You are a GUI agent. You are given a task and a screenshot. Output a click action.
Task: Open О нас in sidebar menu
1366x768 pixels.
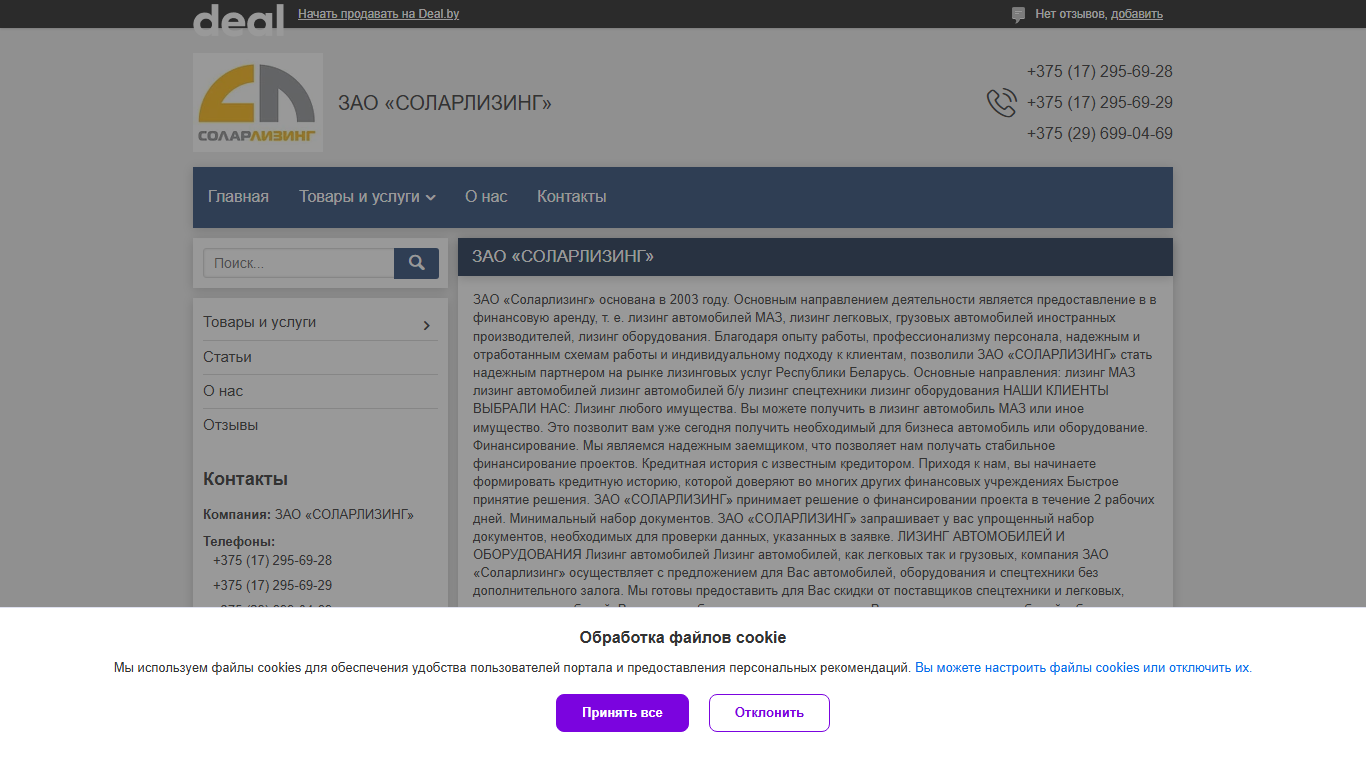point(223,391)
